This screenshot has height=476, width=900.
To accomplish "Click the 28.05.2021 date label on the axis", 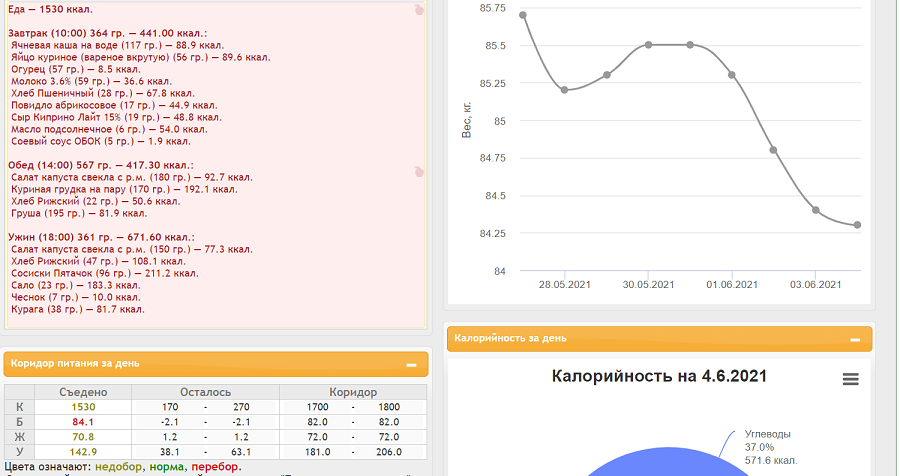I will coord(565,285).
